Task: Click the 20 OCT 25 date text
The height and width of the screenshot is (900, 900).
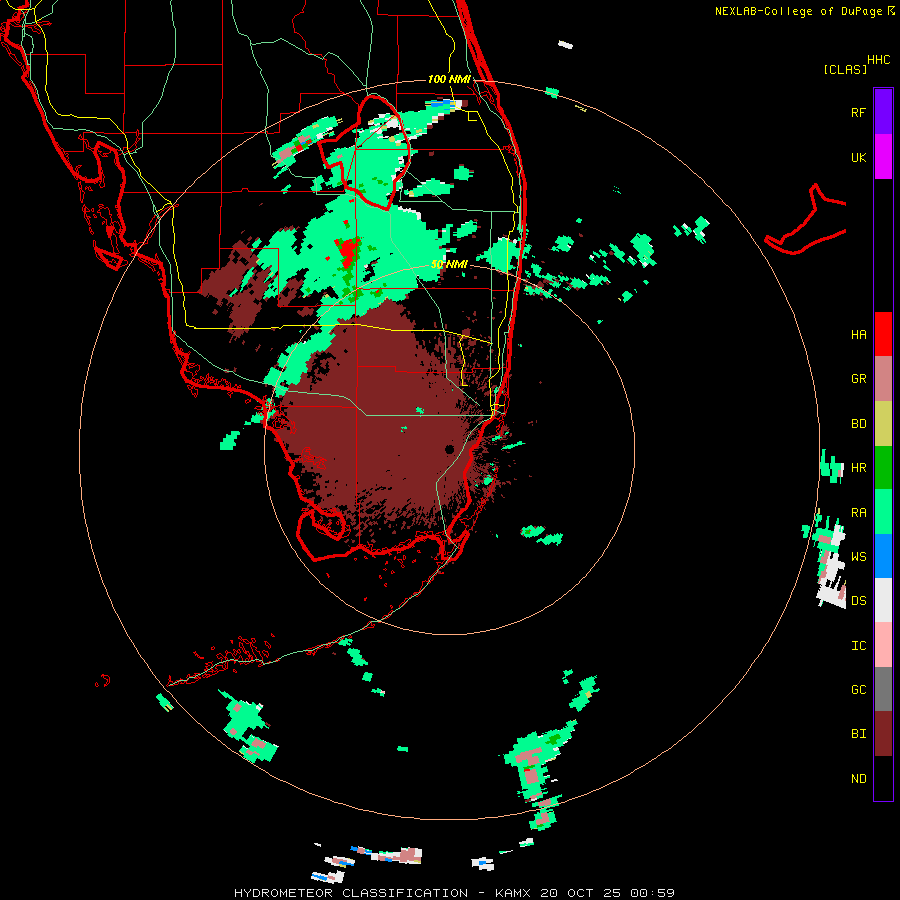Action: pos(581,893)
